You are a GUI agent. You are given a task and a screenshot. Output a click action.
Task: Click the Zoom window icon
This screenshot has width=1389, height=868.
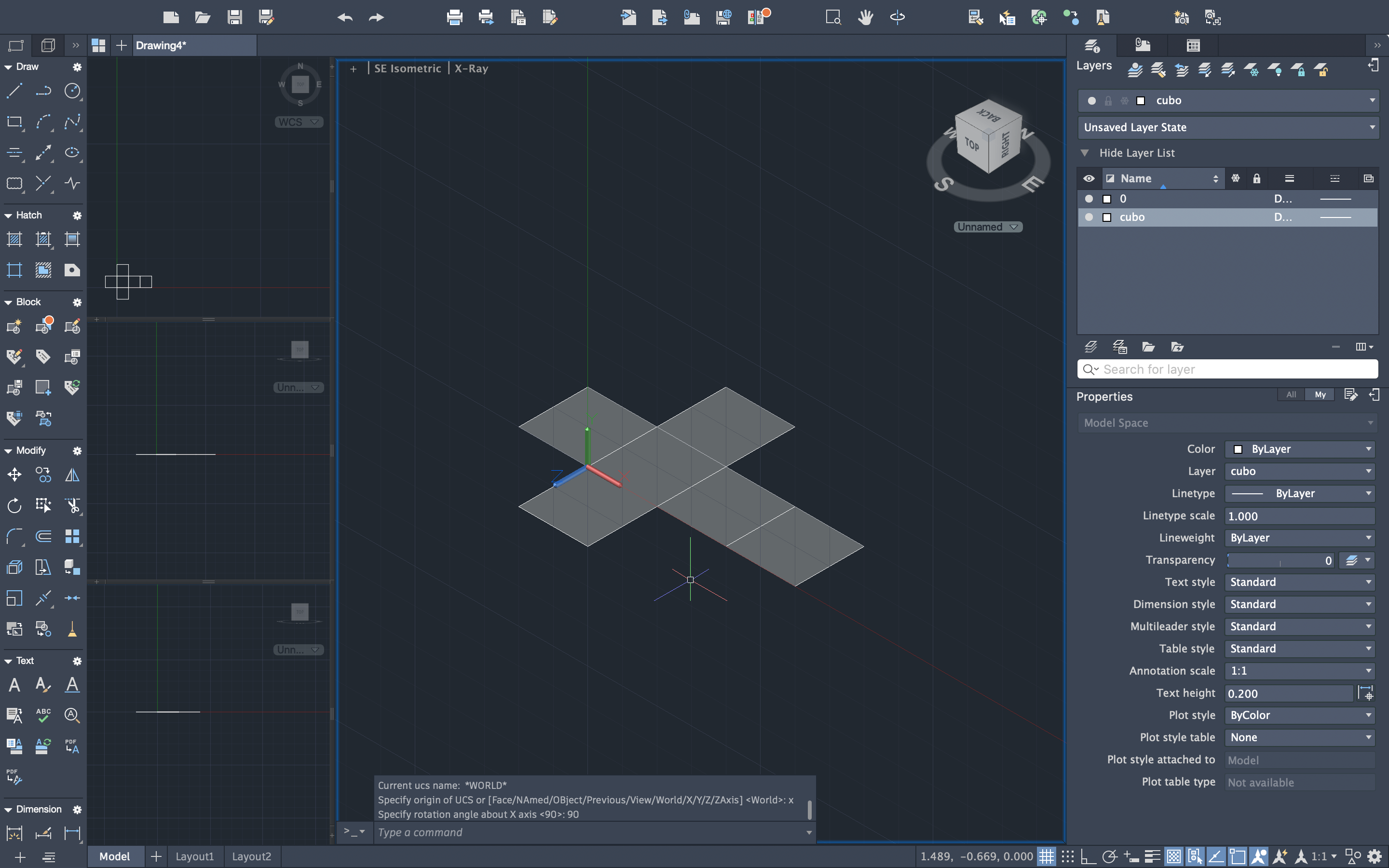click(x=833, y=17)
